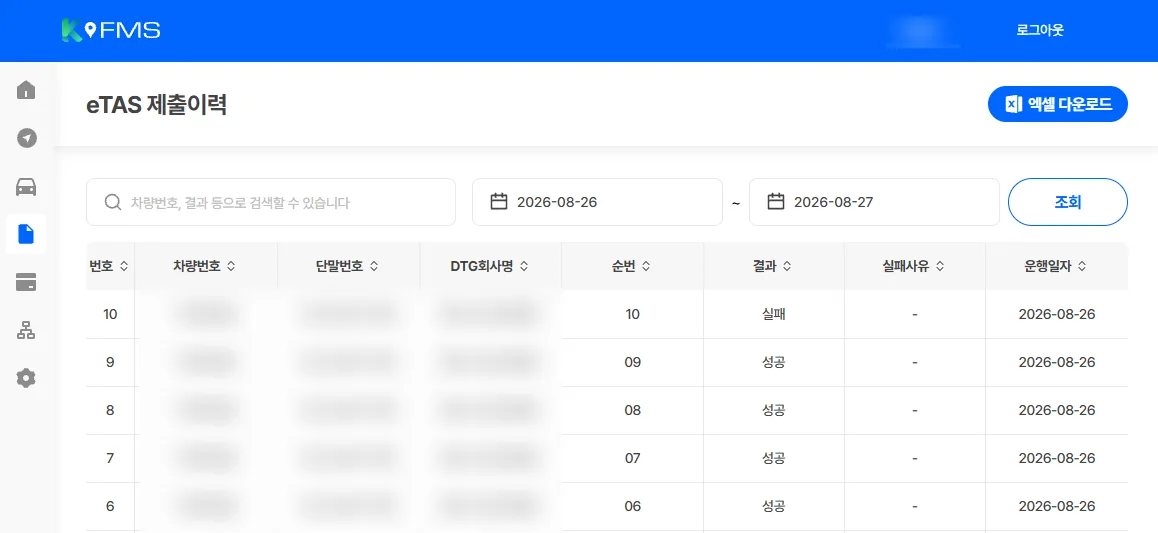Open the vehicle (car) sidebar icon

coord(26,187)
